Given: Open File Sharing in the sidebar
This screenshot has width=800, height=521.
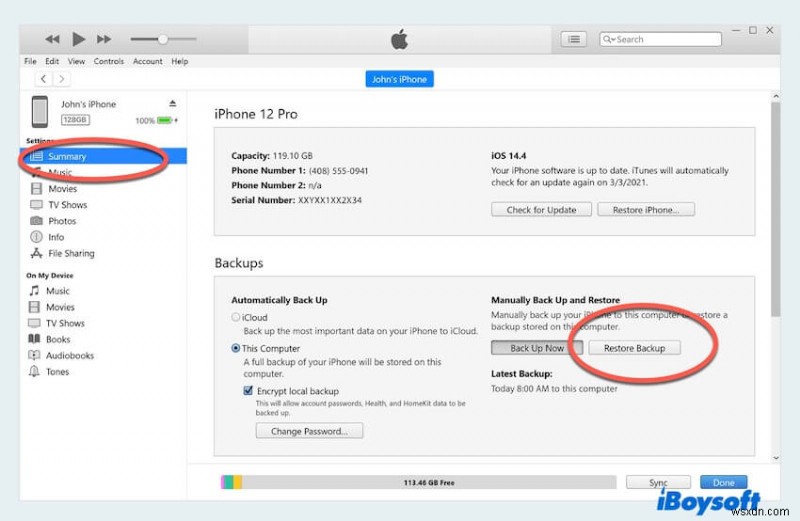Looking at the screenshot, I should tap(71, 253).
